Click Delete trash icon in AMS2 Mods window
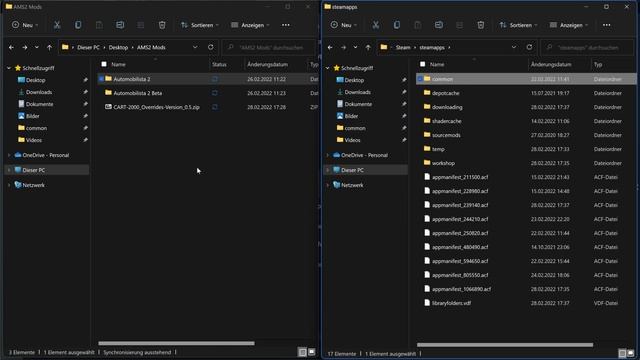The height and width of the screenshot is (360, 640). pos(162,25)
